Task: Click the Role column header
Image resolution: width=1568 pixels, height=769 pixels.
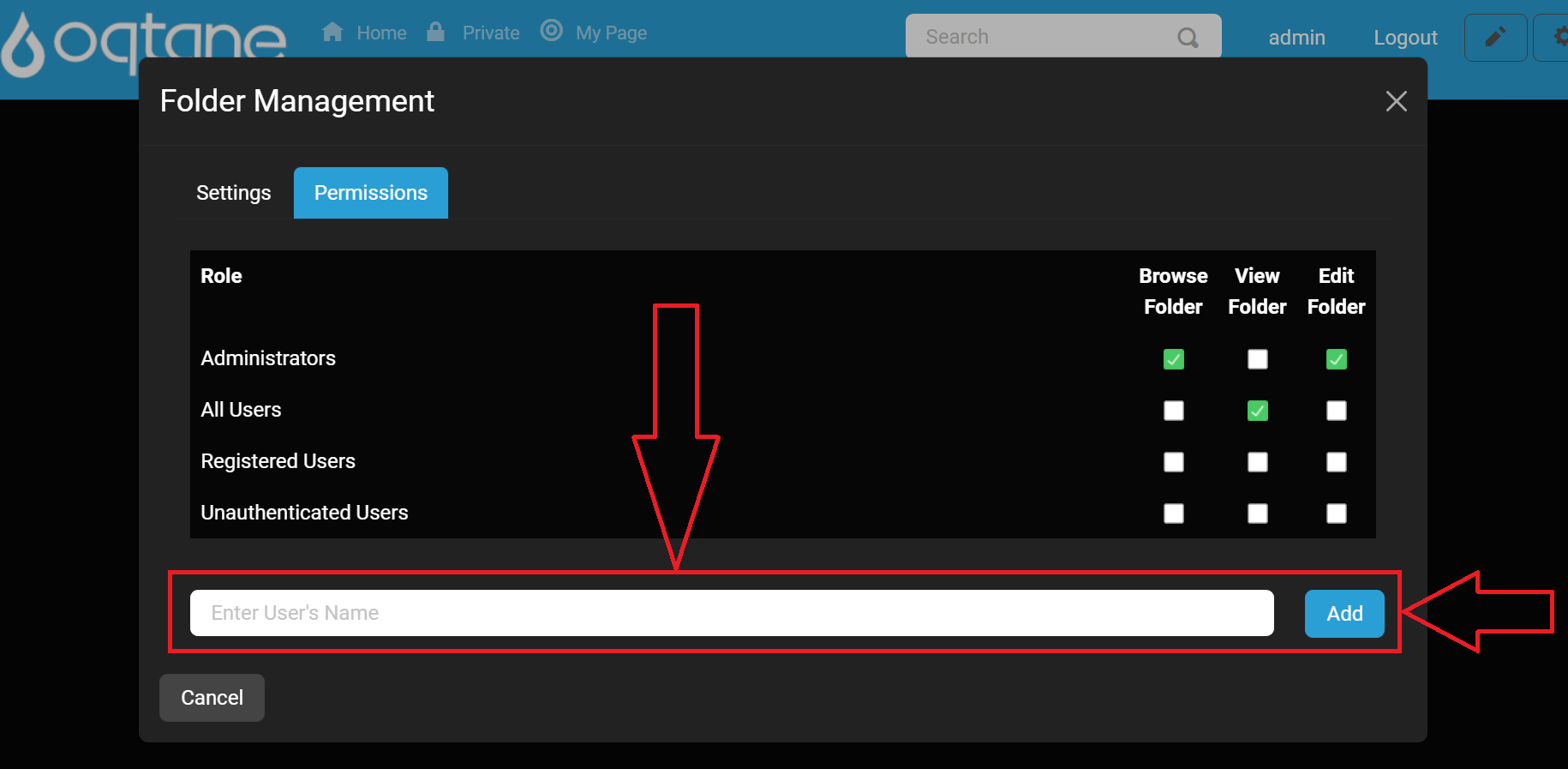Action: click(x=221, y=276)
